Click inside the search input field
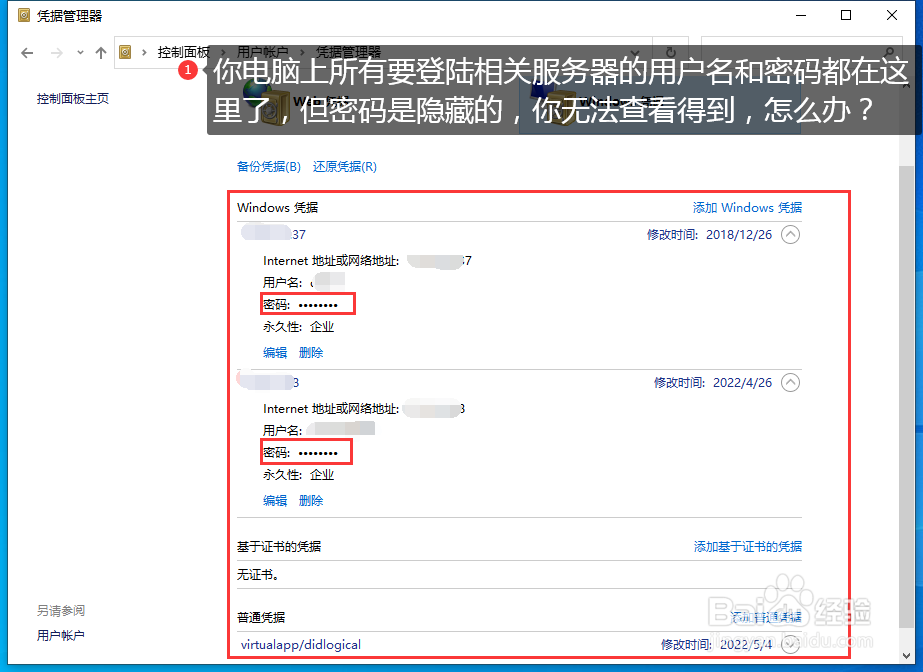This screenshot has width=923, height=672. (x=790, y=50)
